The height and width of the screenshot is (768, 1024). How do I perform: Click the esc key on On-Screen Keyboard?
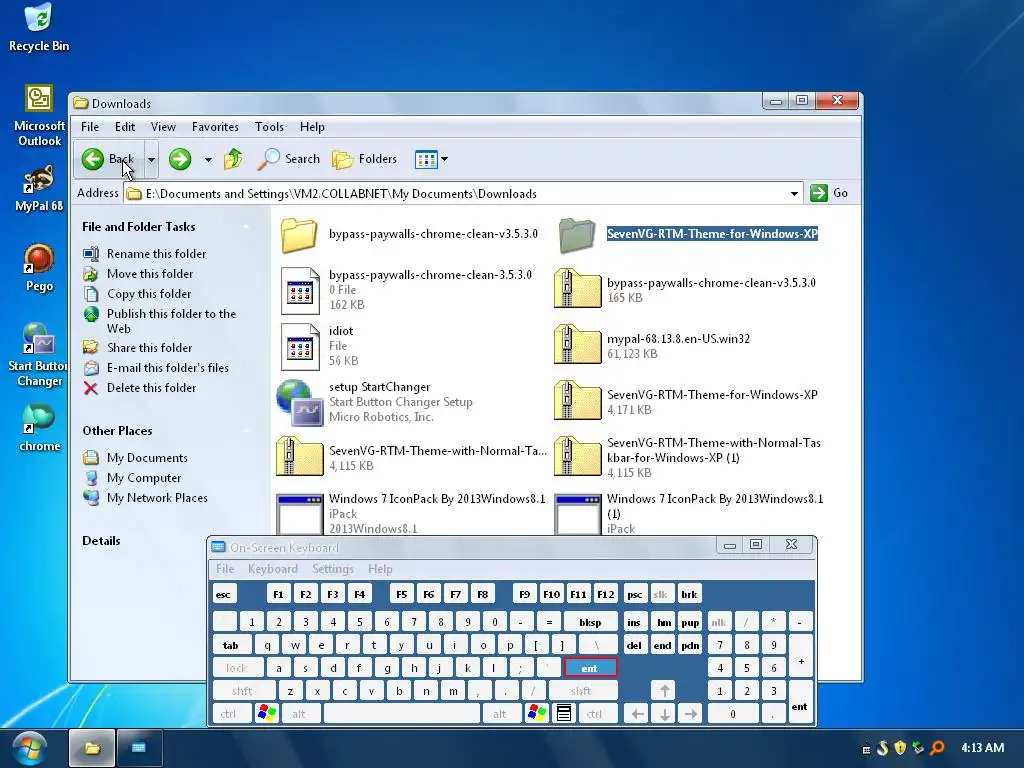(x=224, y=594)
